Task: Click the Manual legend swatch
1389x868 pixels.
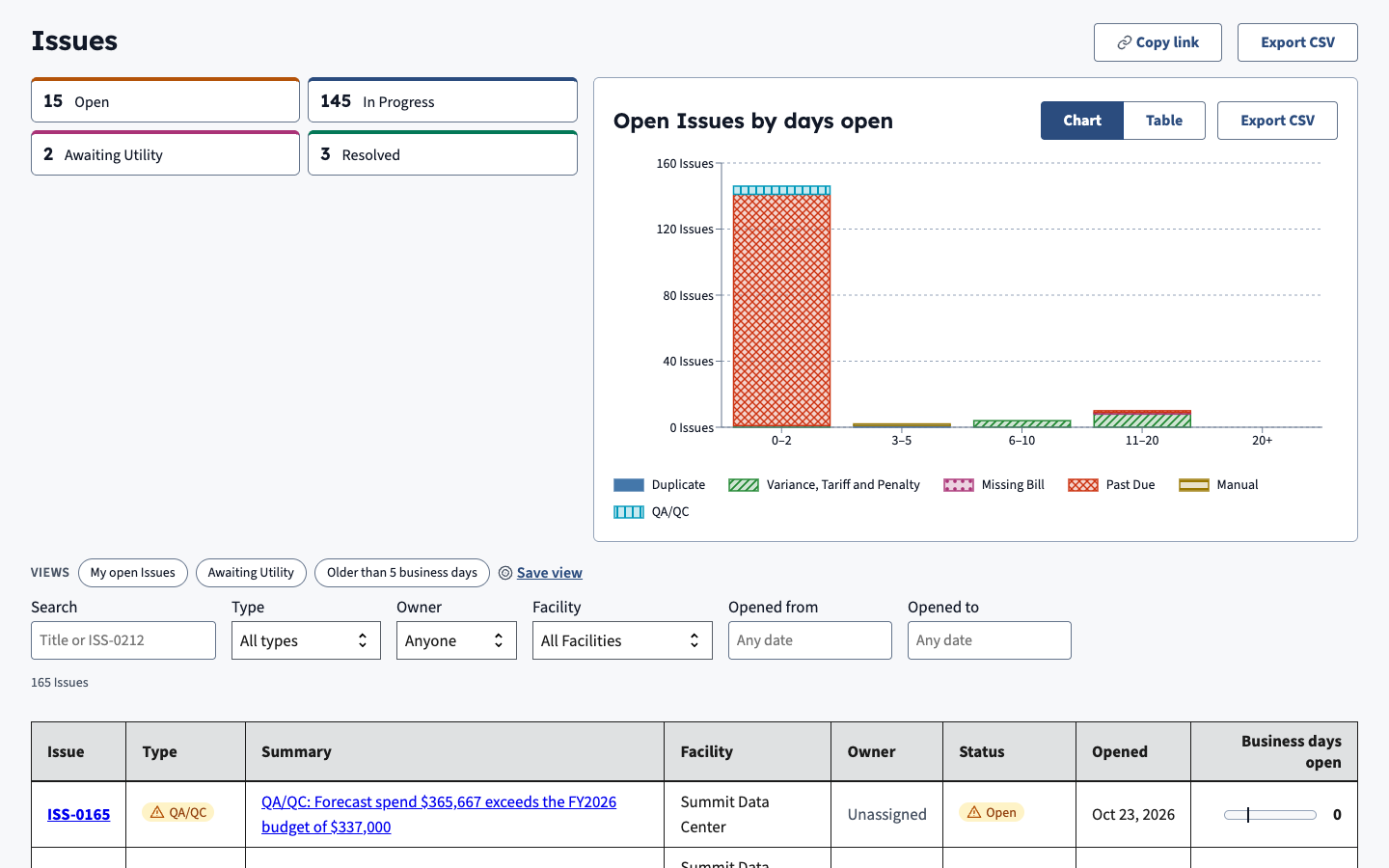Action: click(x=1194, y=485)
